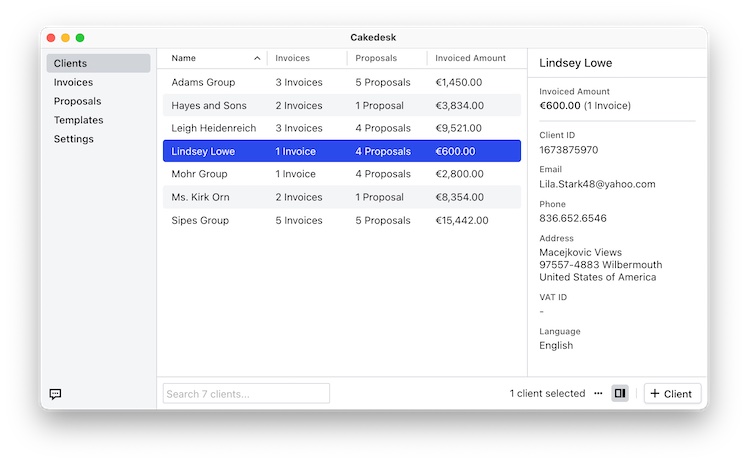
Task: Click the Lila.Stark48@yahoo.com email
Action: (597, 184)
